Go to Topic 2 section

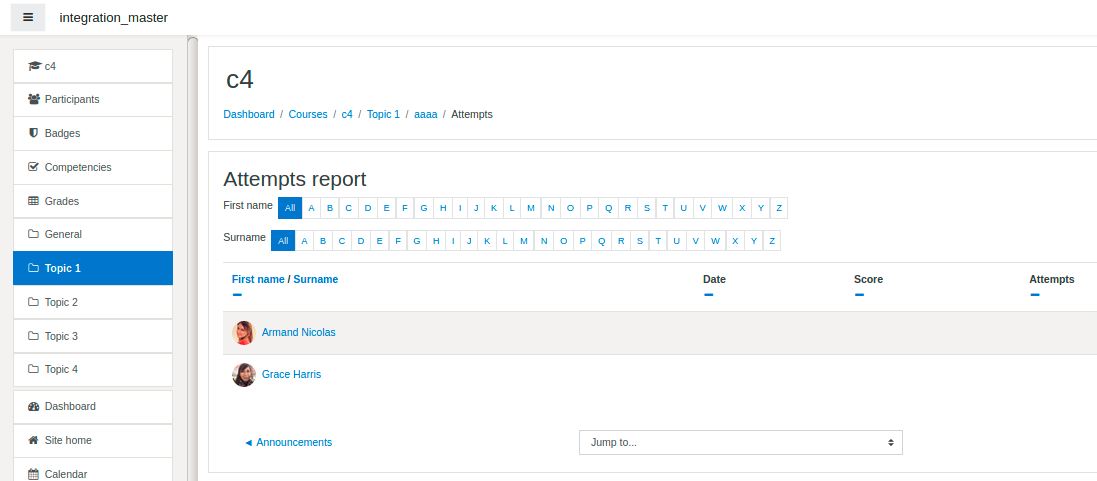coord(93,302)
